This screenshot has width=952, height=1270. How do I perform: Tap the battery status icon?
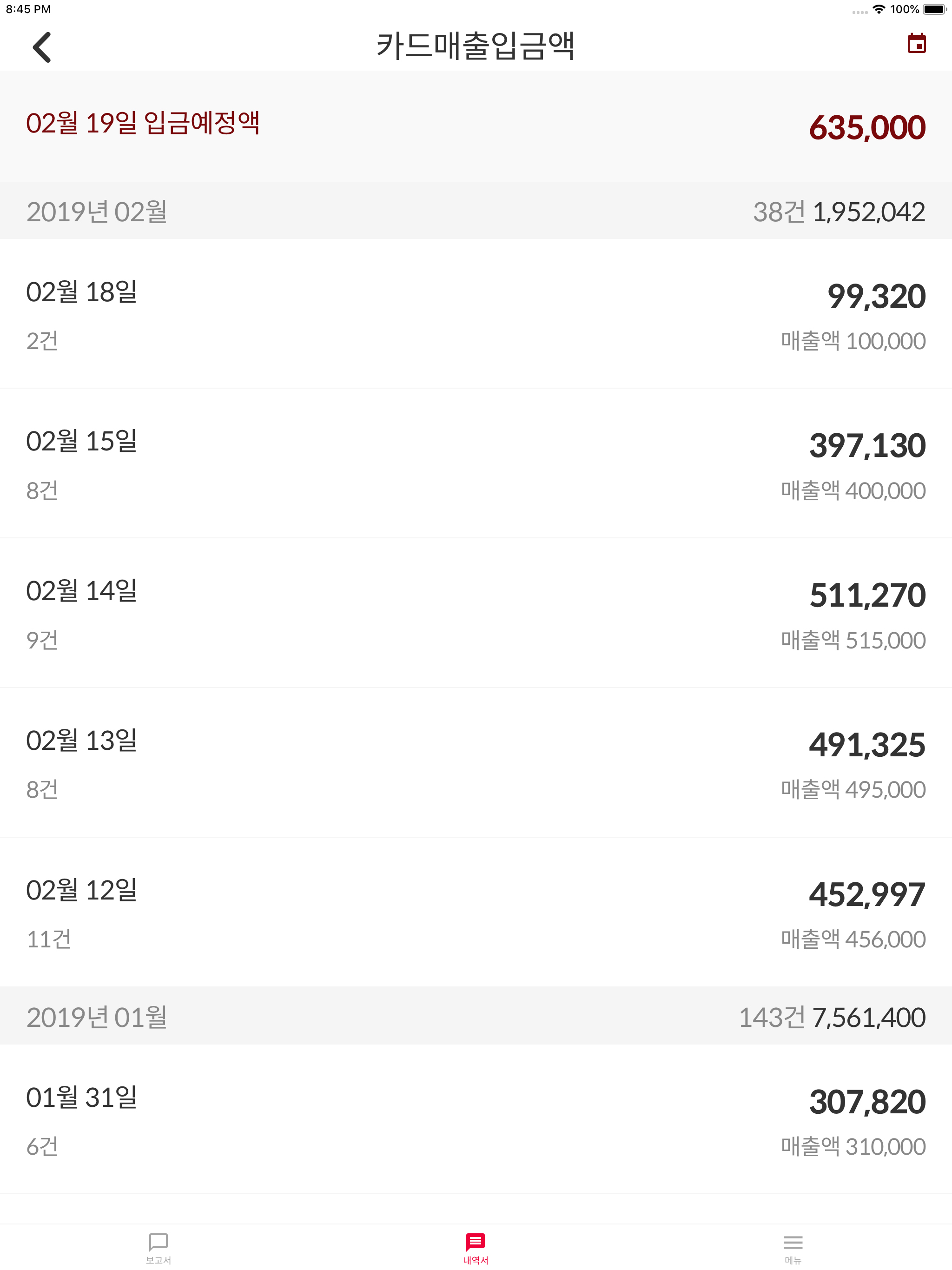pos(934,9)
